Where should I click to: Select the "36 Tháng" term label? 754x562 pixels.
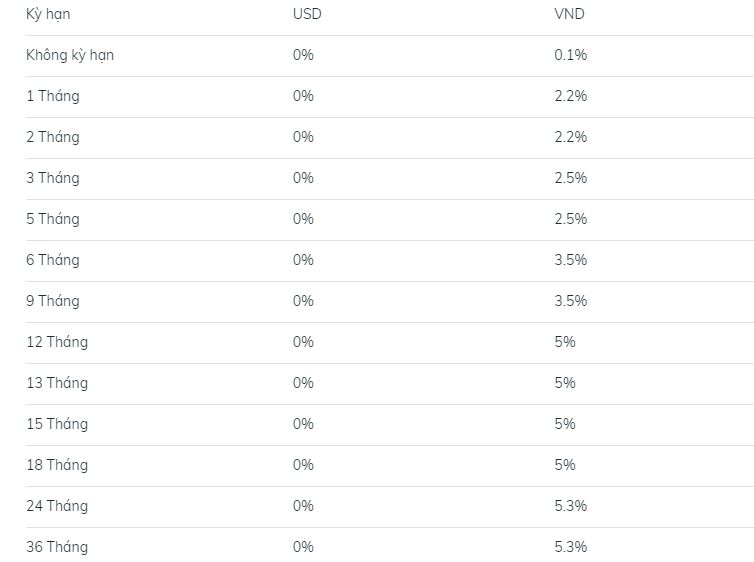coord(57,547)
